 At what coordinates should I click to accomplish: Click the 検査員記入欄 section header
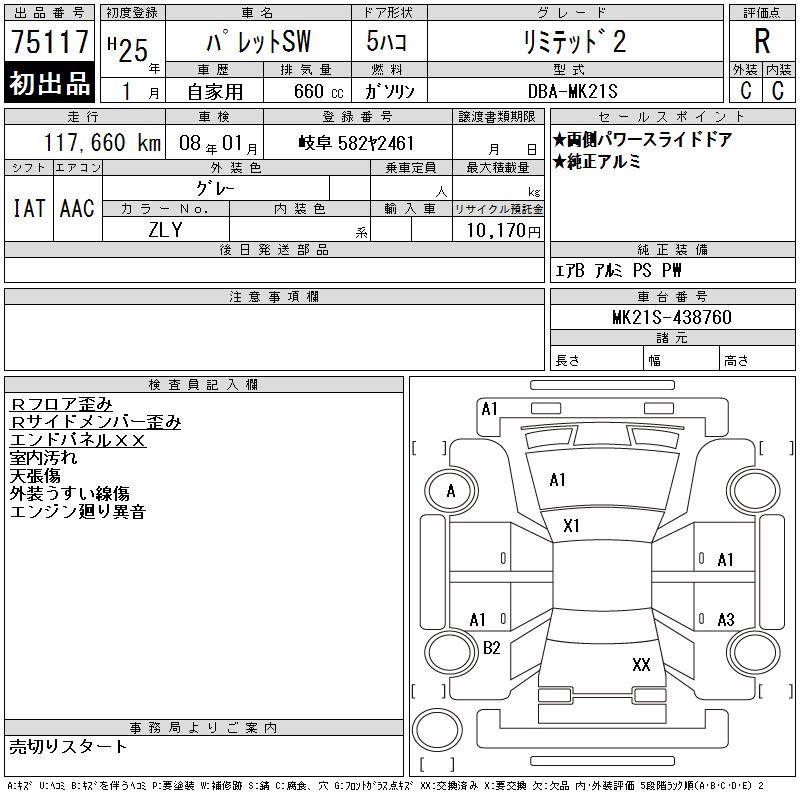[x=204, y=384]
